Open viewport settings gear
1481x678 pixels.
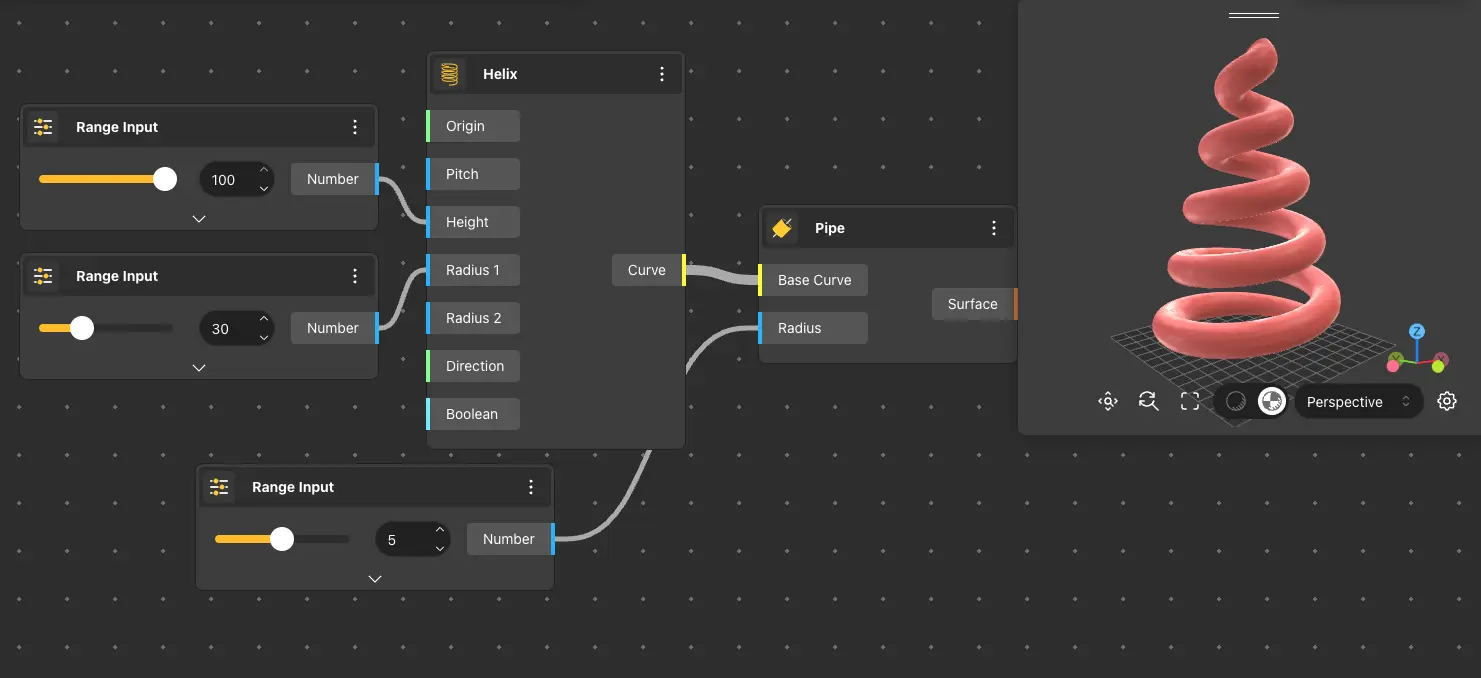[1446, 402]
